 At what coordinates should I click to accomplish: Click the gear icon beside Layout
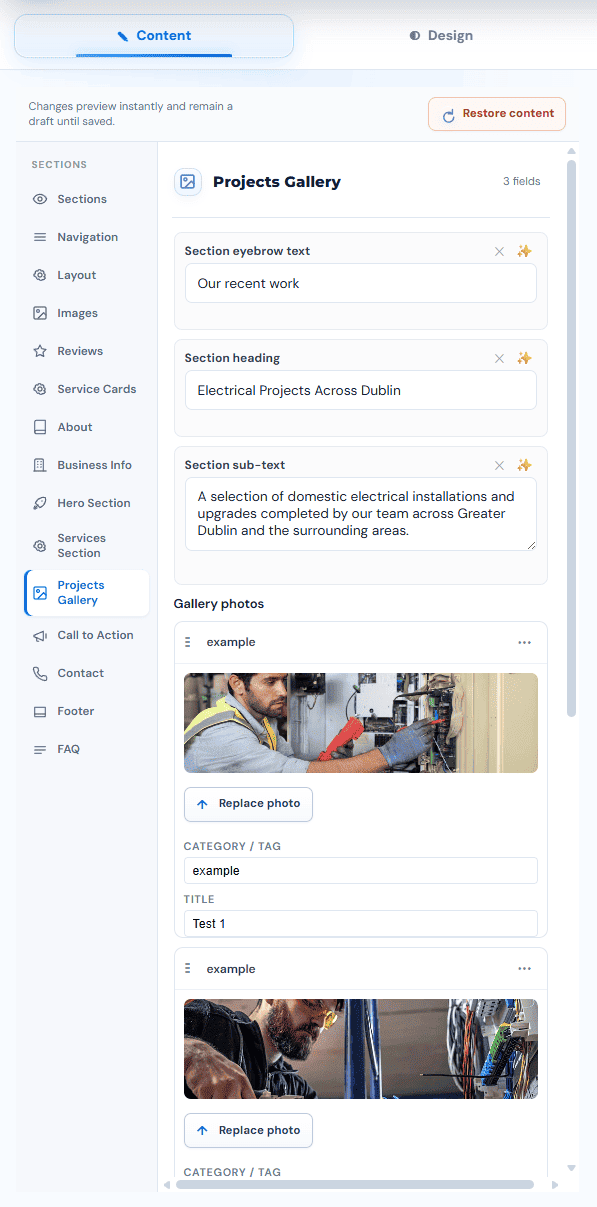40,275
